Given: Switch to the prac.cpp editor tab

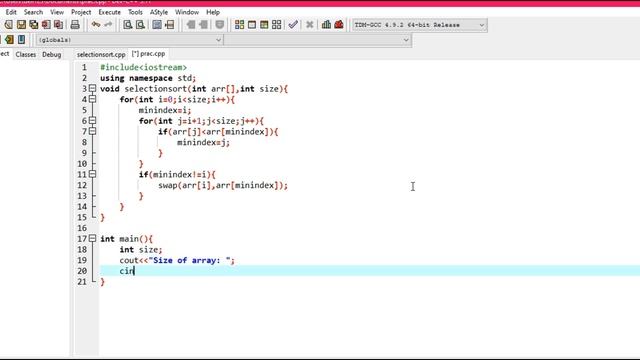Looking at the screenshot, I should click(149, 54).
